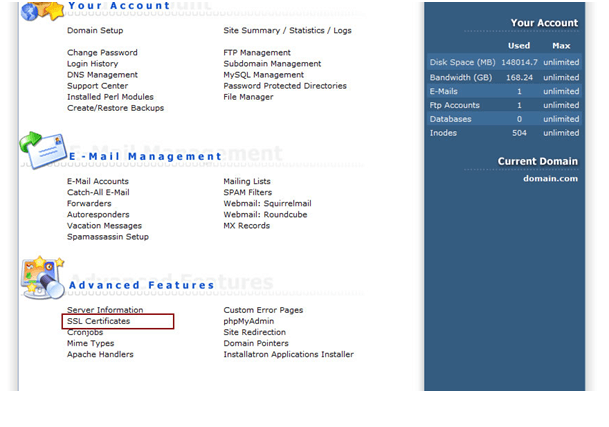The height and width of the screenshot is (427, 609).
Task: Open Mime Types
Action: [90, 343]
